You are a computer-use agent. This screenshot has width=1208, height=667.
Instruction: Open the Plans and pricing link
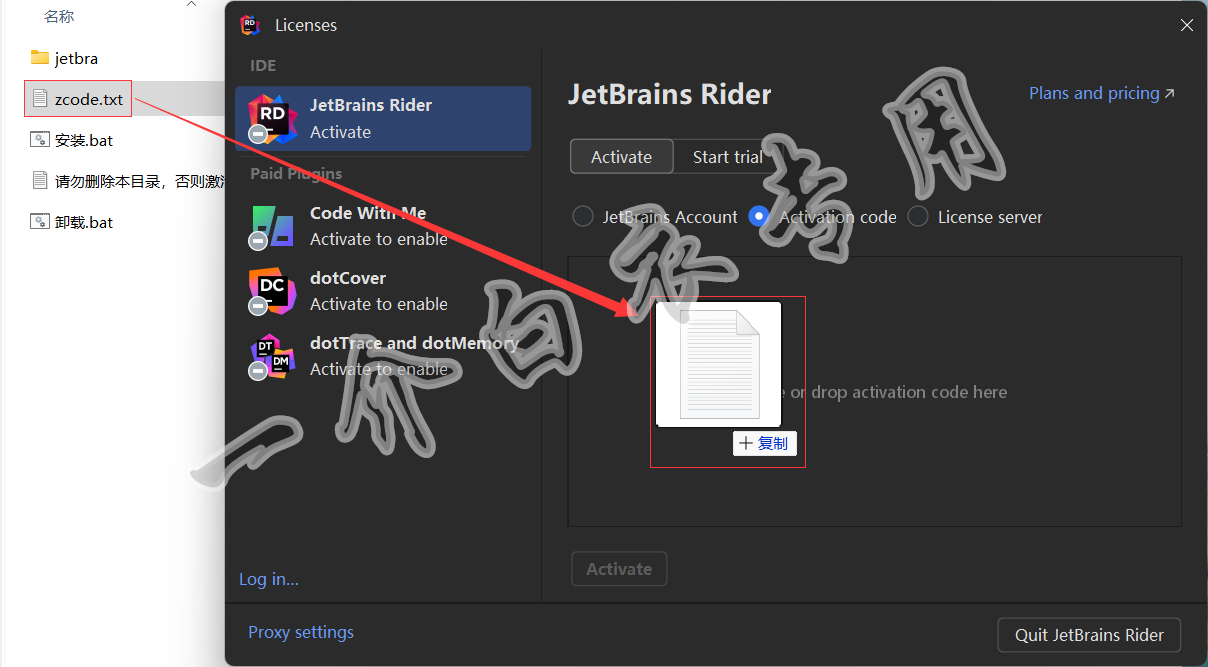(x=1101, y=93)
